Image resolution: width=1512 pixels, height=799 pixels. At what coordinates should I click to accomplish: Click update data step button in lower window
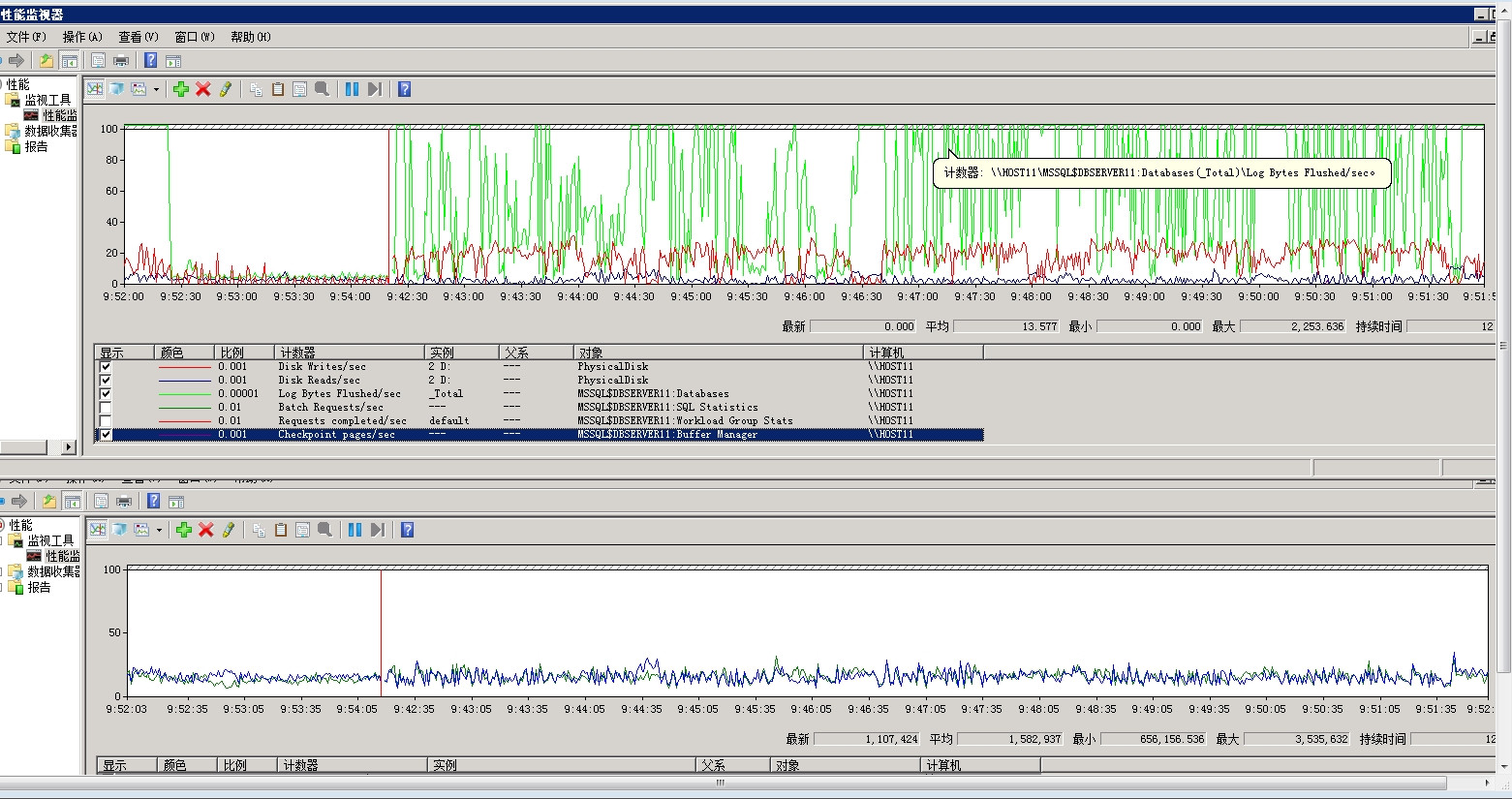[x=378, y=530]
